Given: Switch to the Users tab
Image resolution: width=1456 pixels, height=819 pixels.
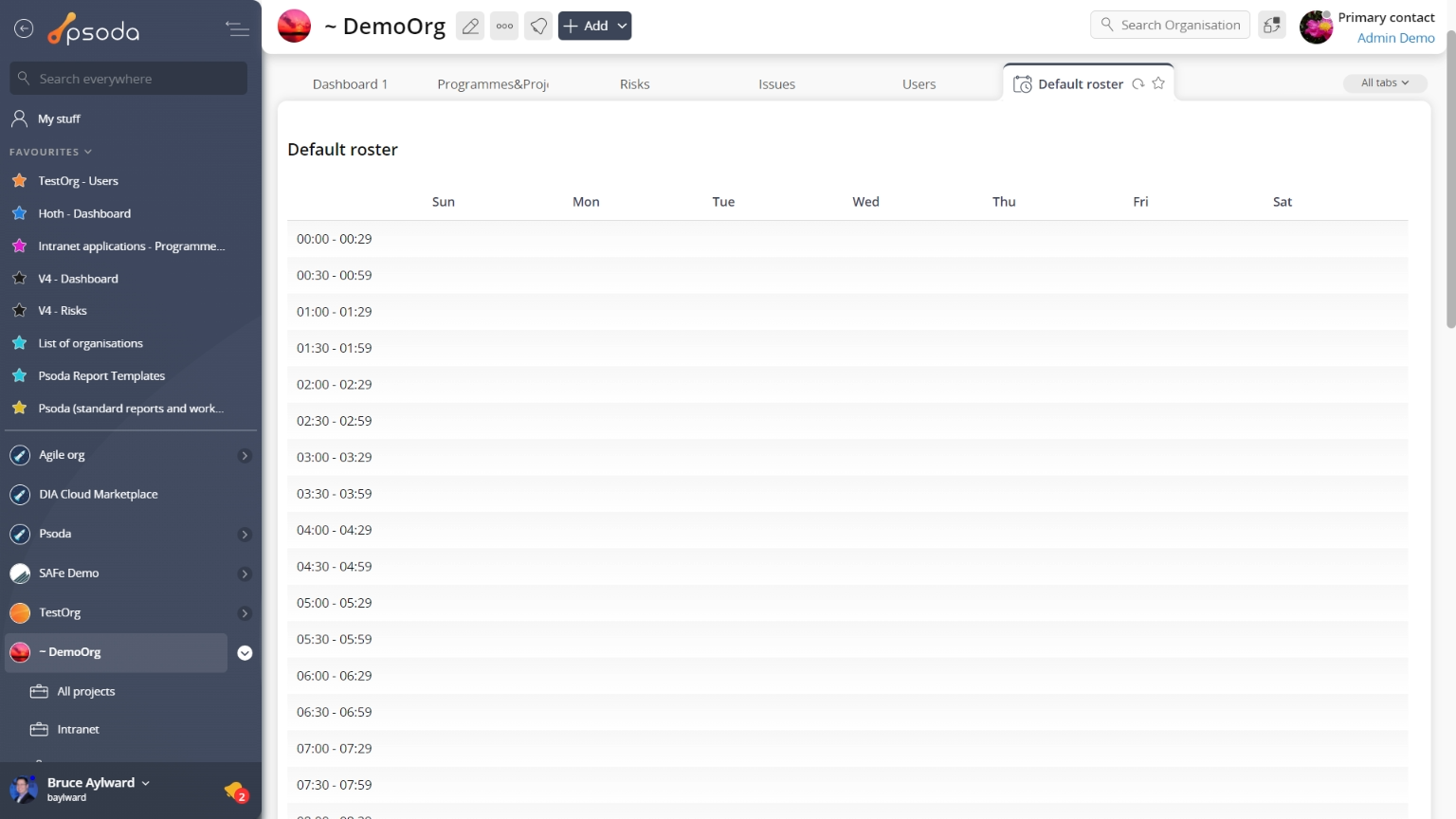Looking at the screenshot, I should point(919,84).
